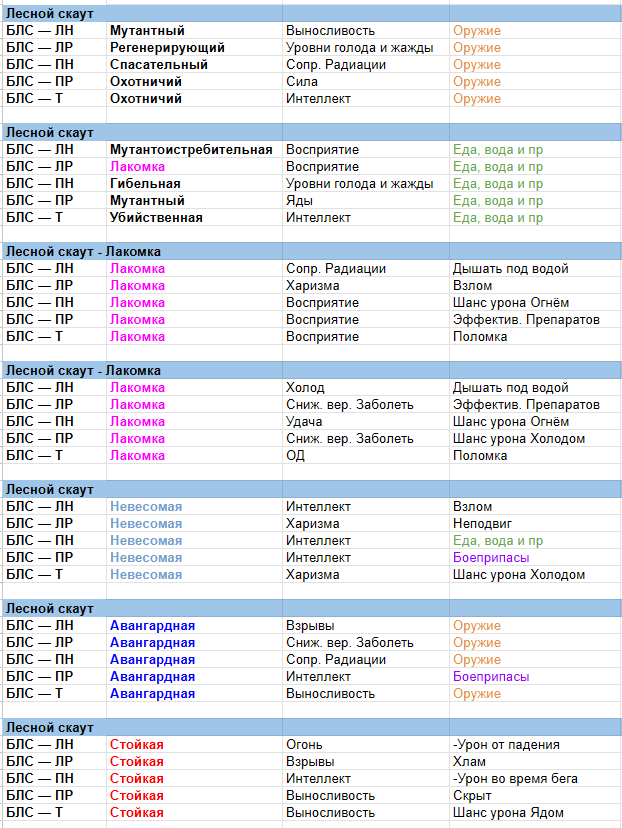Select the 'Регенерирующий' cell
This screenshot has width=622, height=828.
(194, 48)
